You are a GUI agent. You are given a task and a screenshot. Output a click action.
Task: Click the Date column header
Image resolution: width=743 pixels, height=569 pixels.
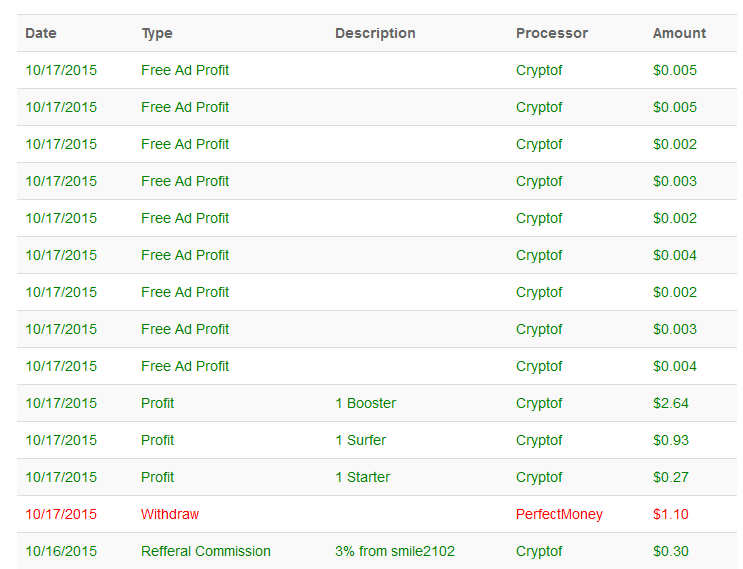(41, 33)
